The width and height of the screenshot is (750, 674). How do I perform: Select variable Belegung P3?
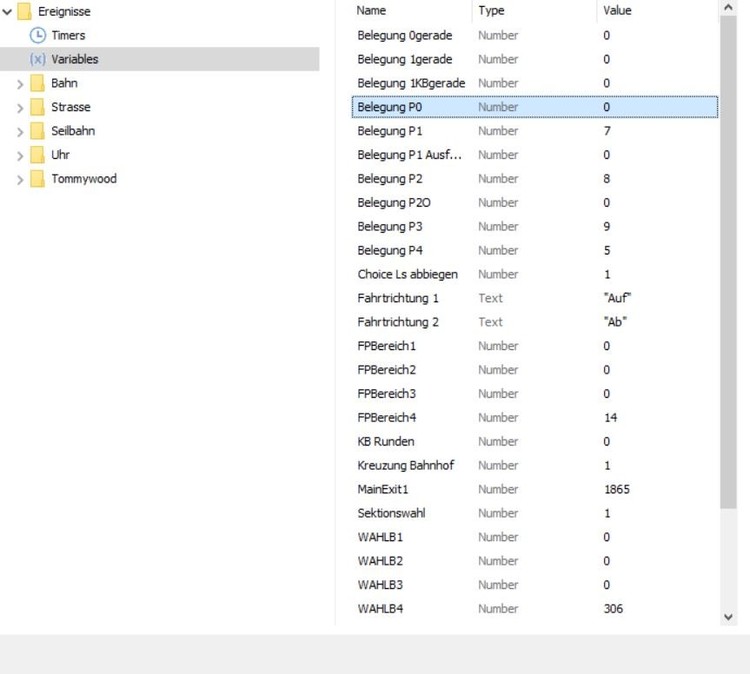390,227
